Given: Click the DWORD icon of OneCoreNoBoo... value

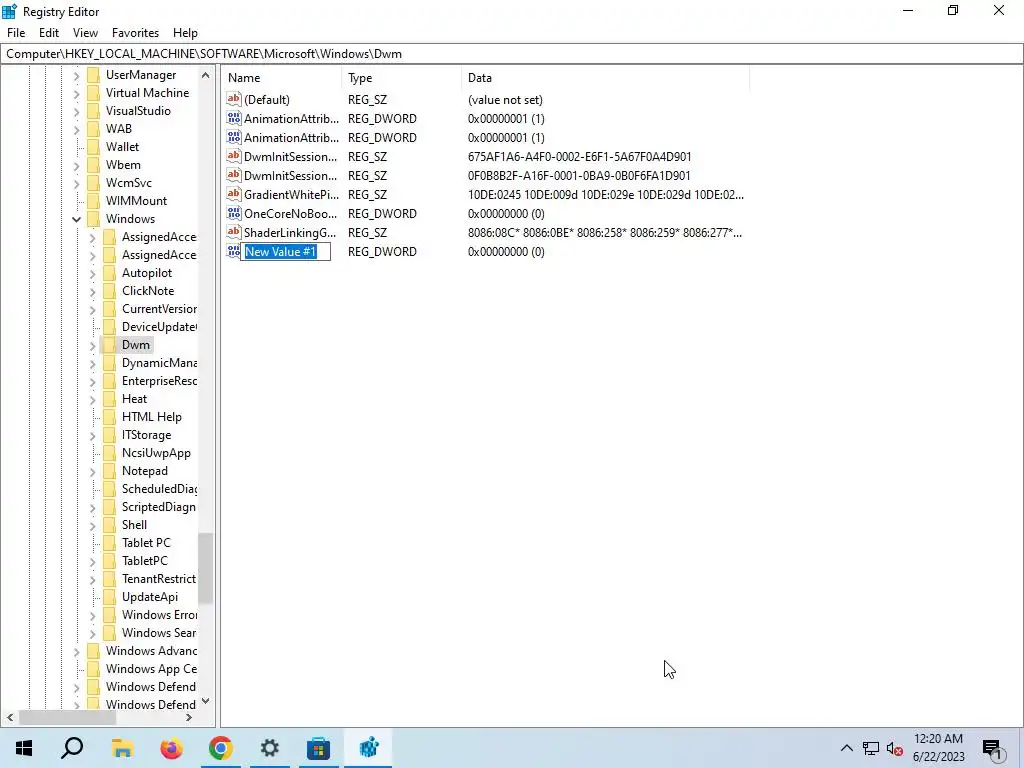Looking at the screenshot, I should pos(234,214).
